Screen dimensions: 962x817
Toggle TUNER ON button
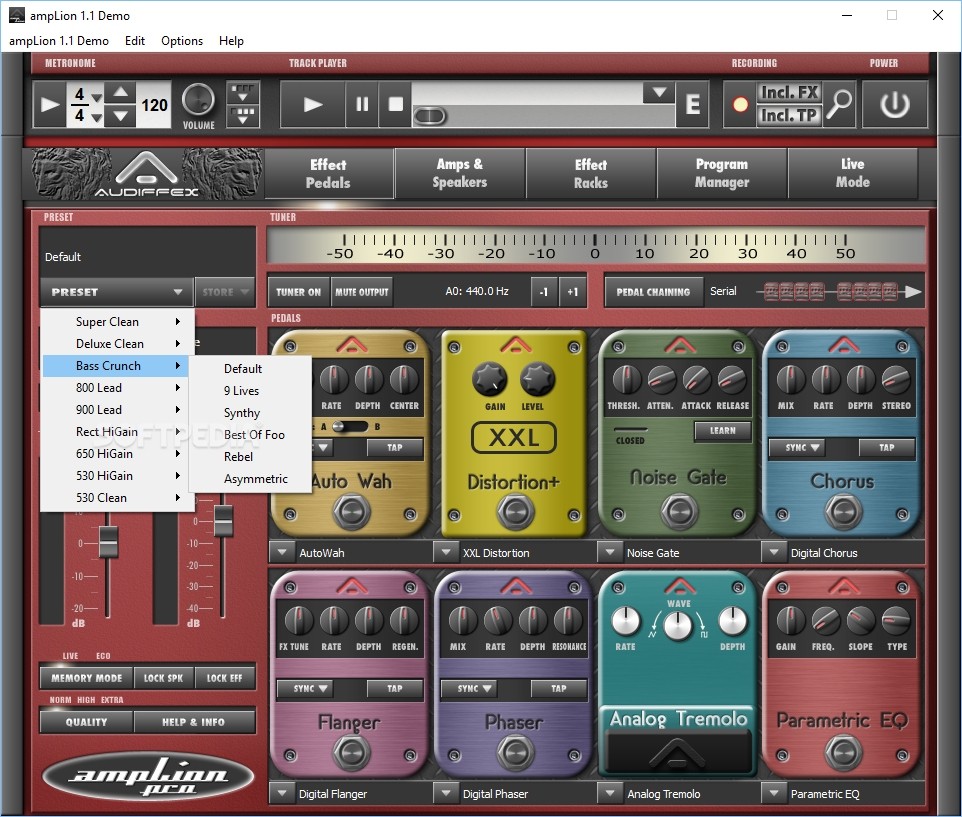[x=299, y=292]
